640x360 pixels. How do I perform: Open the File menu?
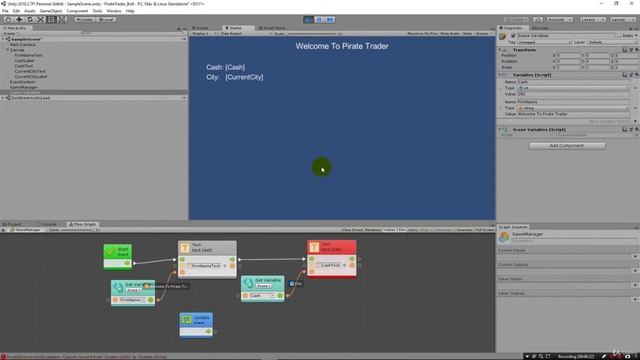pos(5,11)
